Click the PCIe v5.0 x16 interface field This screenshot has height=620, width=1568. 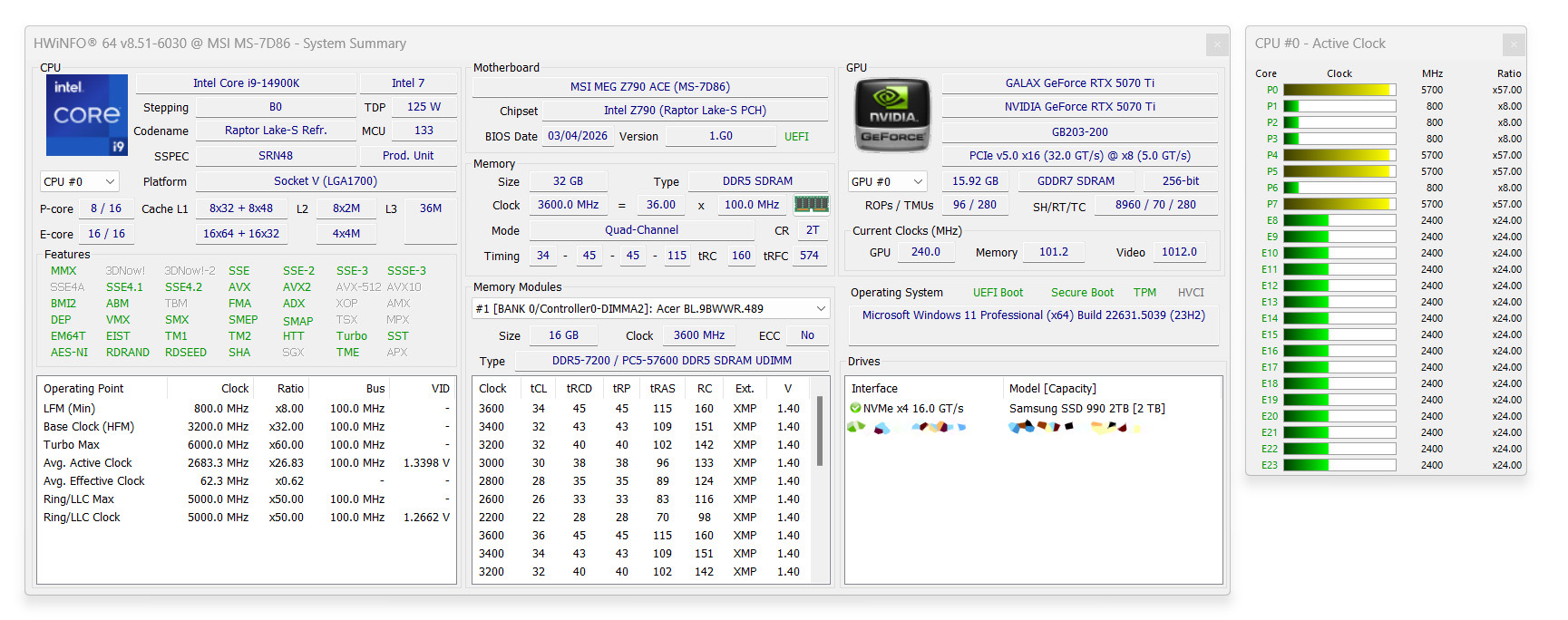pyautogui.click(x=1080, y=156)
